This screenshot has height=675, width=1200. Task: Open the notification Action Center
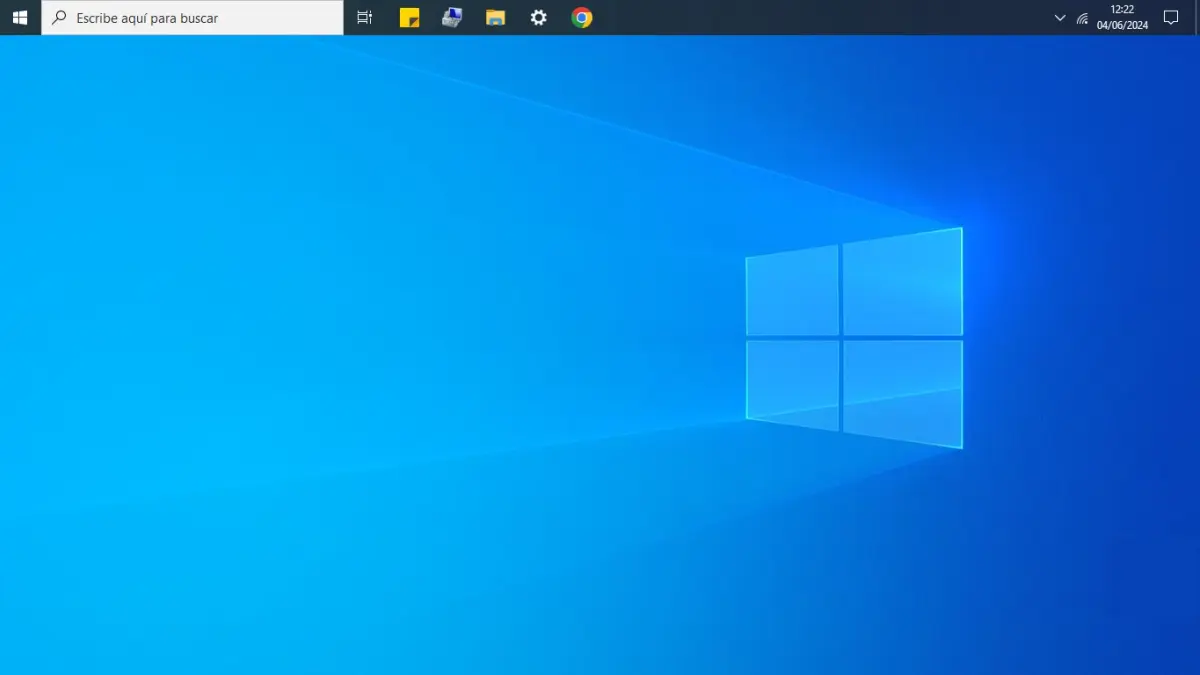(1171, 18)
